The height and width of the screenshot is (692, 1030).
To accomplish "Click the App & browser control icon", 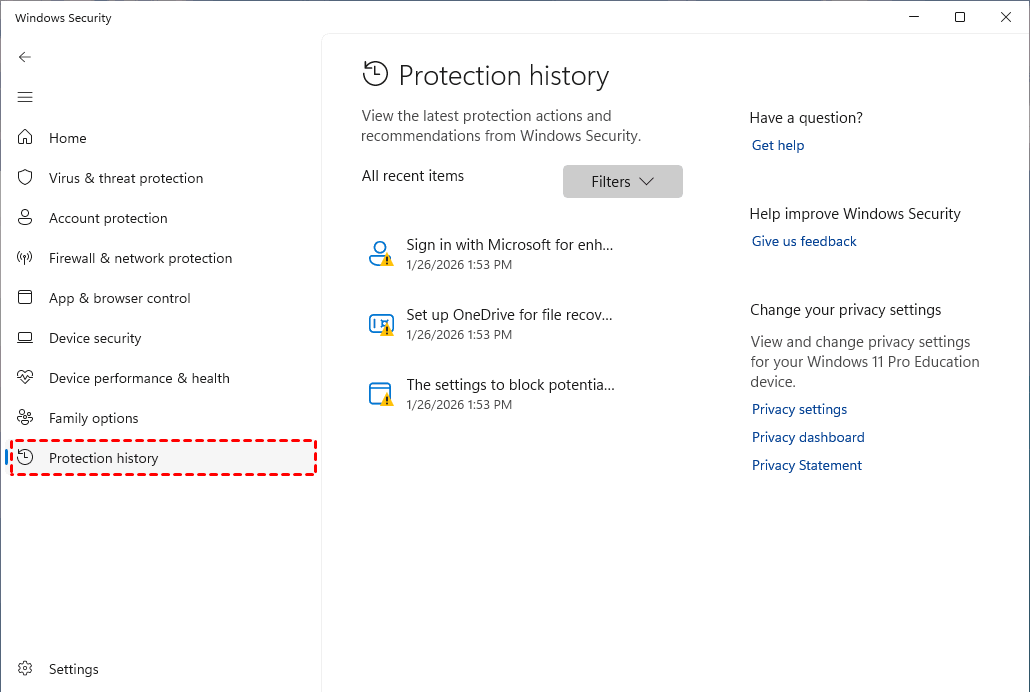I will pos(26,298).
